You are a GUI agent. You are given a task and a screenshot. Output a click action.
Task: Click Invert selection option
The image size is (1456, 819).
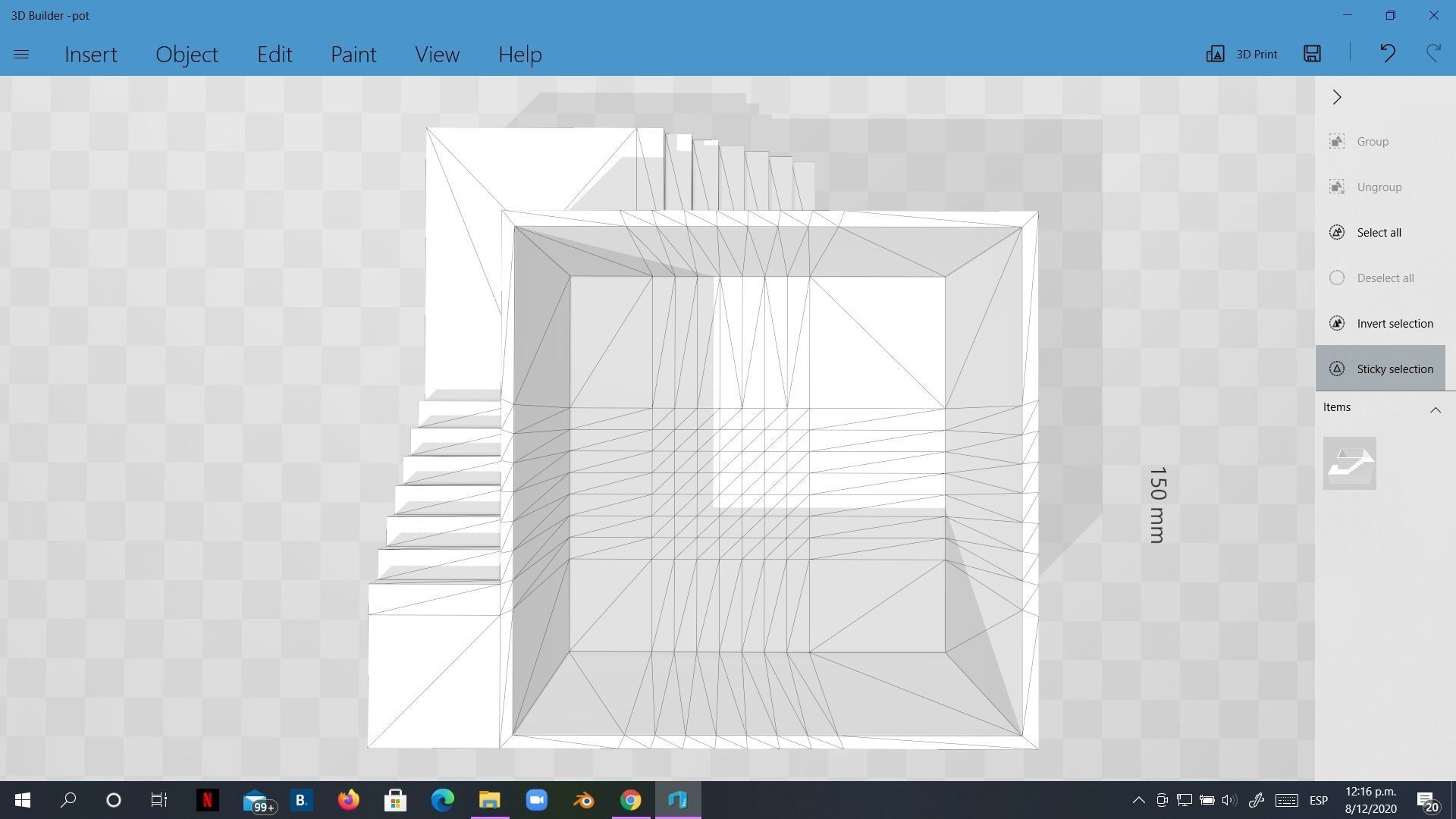(1394, 323)
